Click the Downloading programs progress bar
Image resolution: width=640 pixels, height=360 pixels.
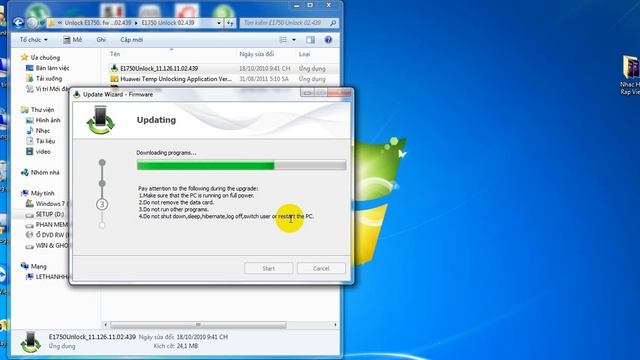(241, 165)
